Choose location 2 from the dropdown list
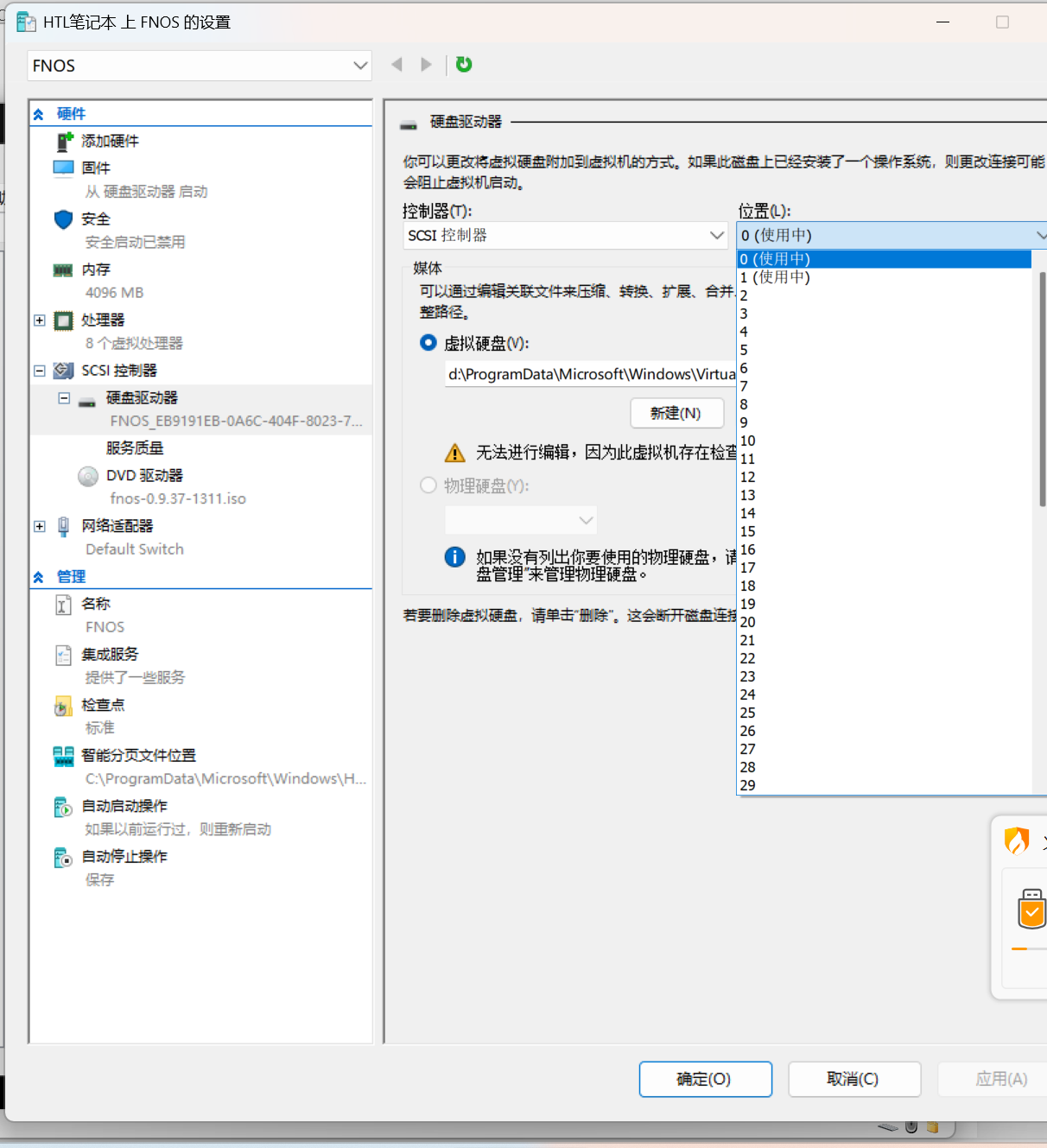 [744, 295]
